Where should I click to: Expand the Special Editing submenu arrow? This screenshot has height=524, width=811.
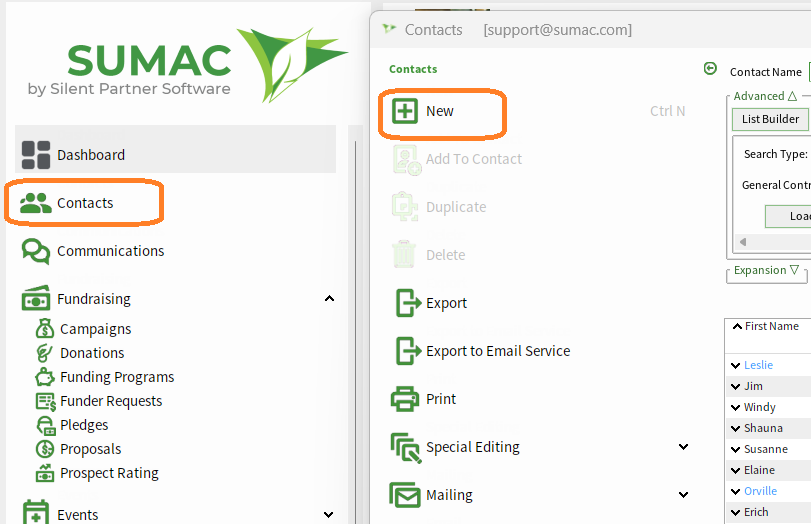coord(684,447)
